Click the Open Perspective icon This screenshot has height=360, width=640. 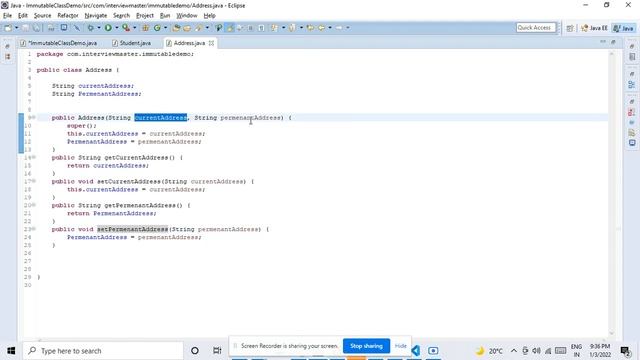570,28
